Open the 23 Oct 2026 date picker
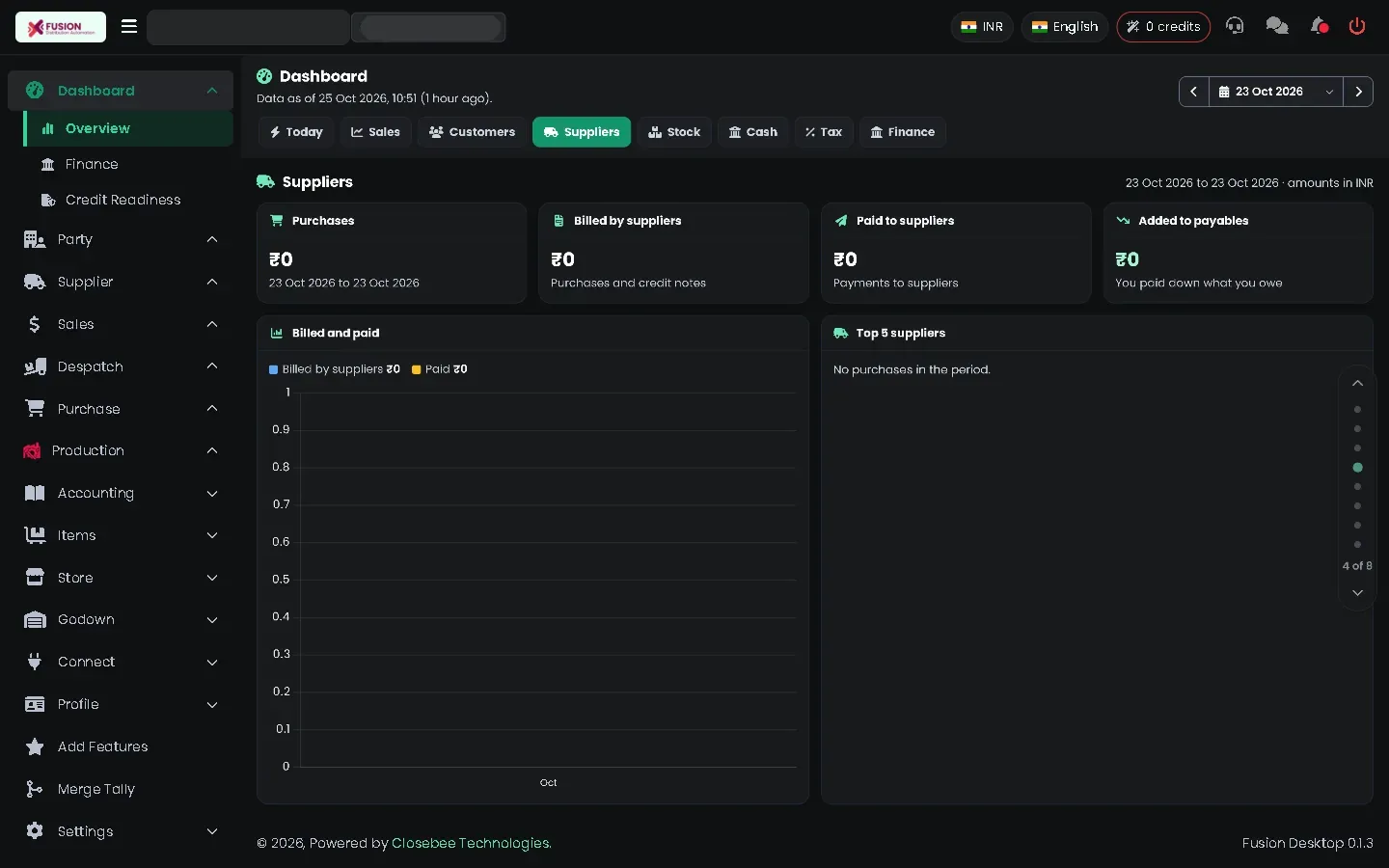 [x=1275, y=92]
